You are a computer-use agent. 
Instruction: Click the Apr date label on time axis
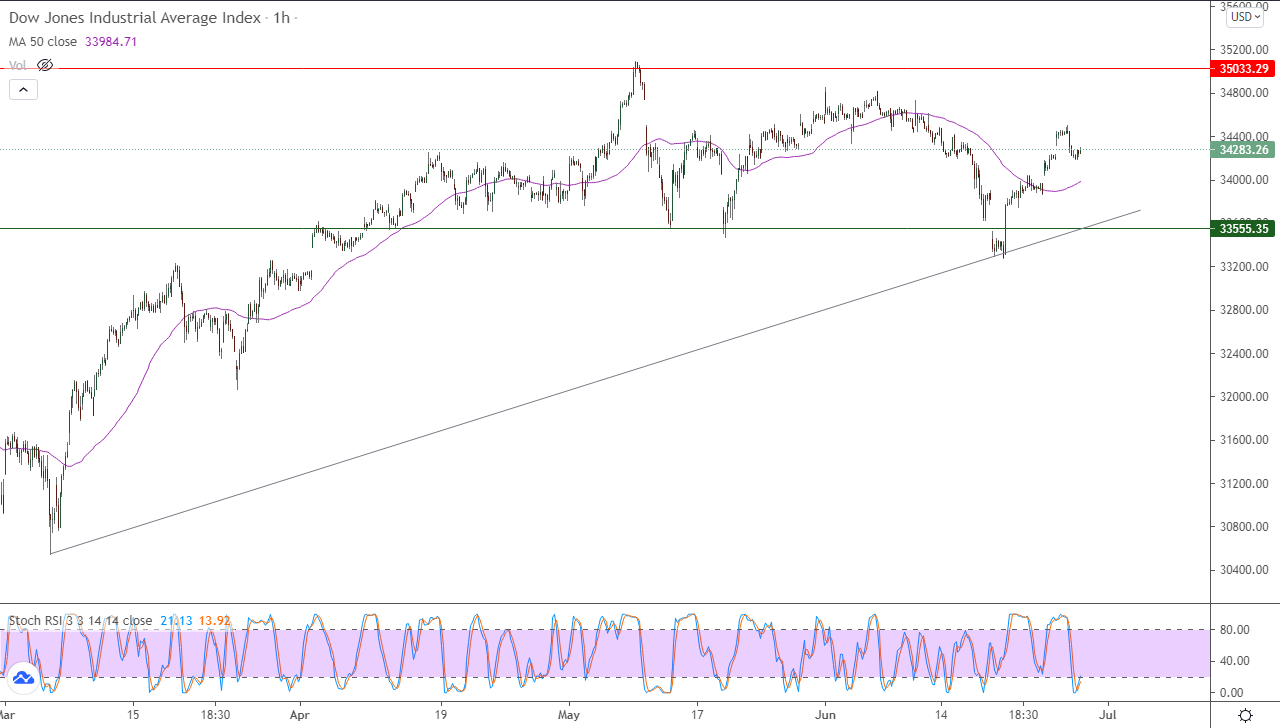pos(299,715)
